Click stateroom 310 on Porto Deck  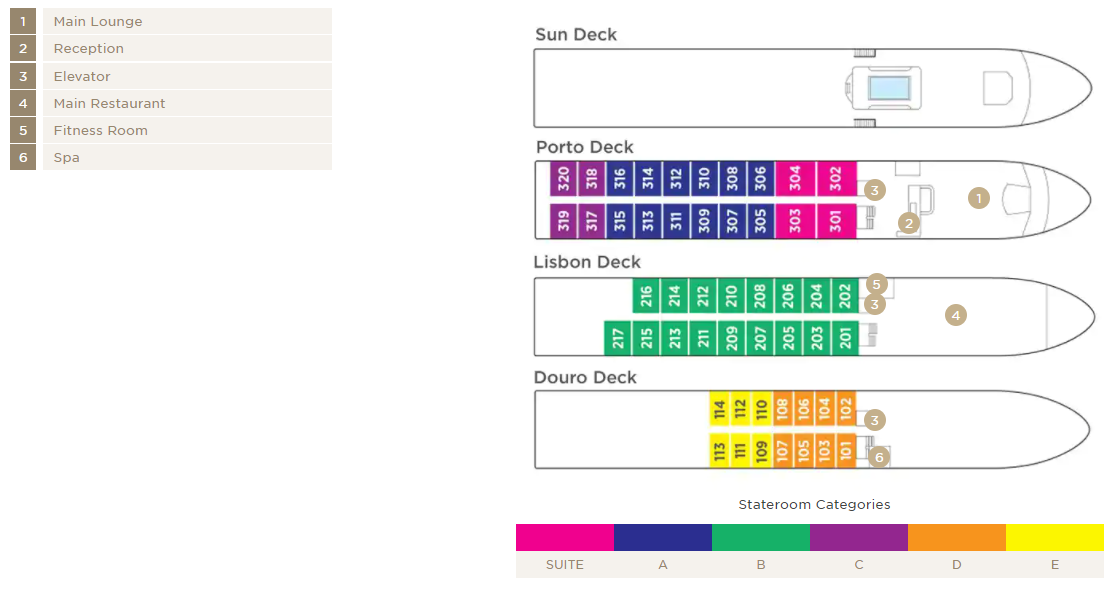pos(704,179)
